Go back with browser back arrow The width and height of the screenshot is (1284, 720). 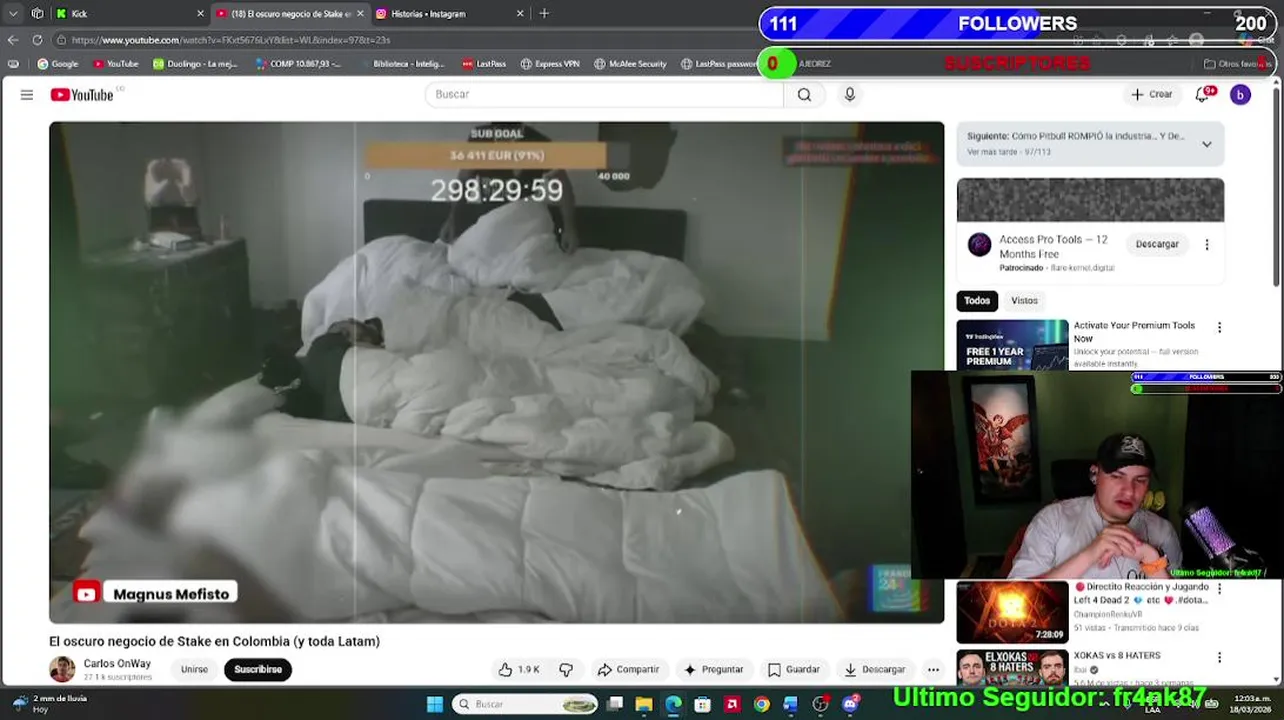point(13,40)
